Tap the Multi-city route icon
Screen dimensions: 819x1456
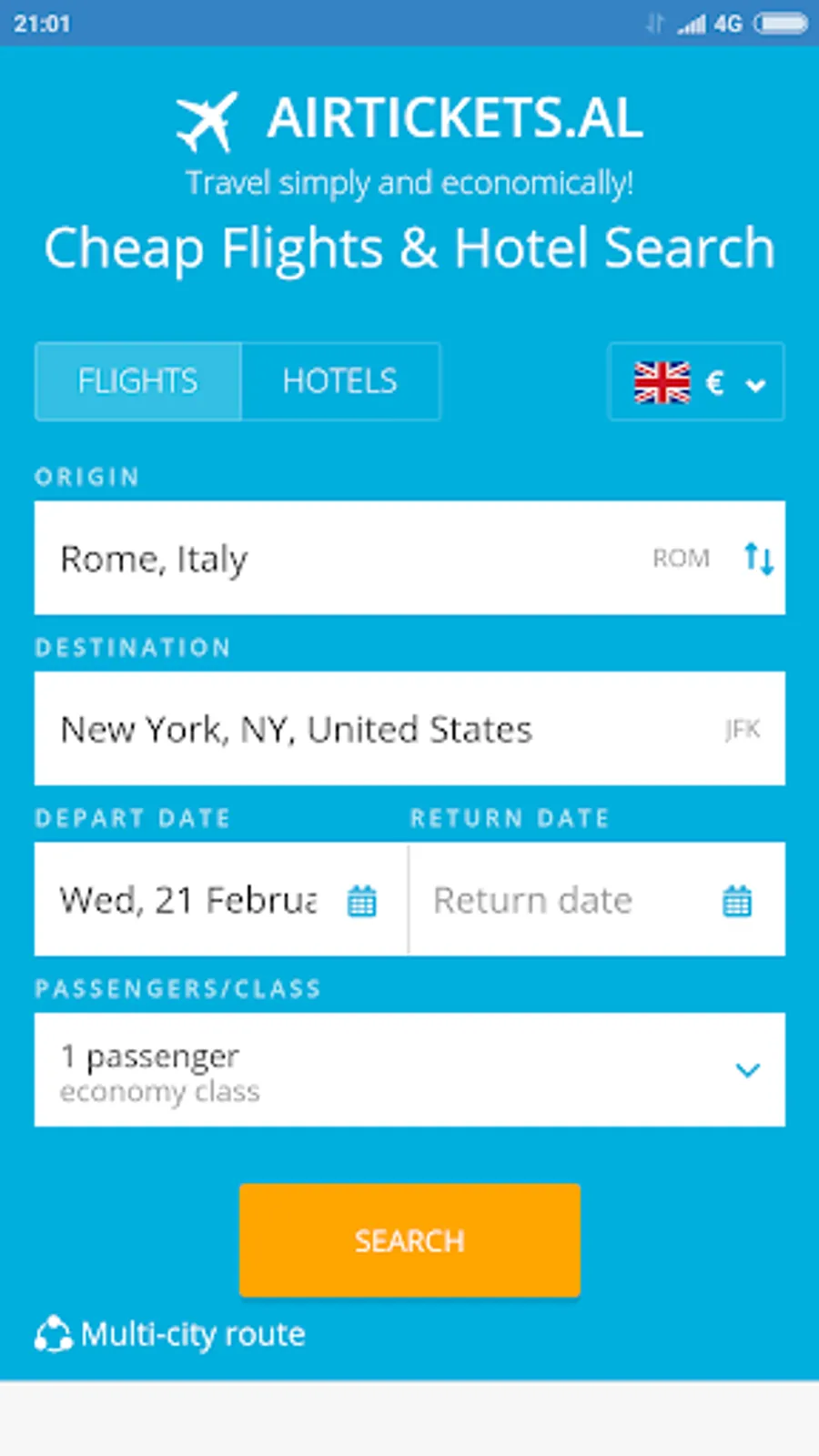(53, 1335)
